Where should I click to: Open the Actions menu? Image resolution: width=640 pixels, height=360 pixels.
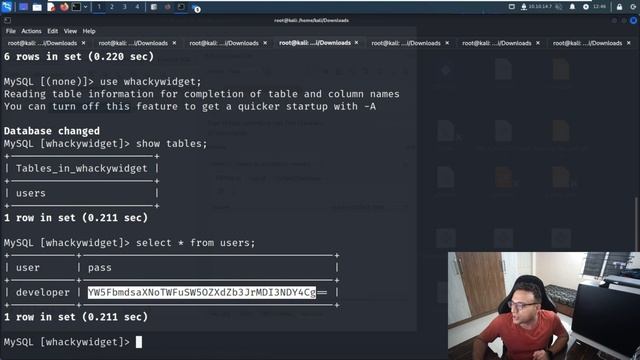pyautogui.click(x=31, y=31)
